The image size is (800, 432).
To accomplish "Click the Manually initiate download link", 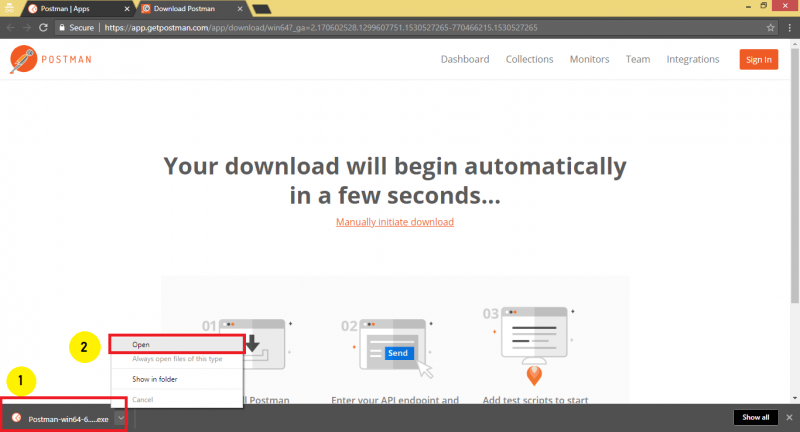I will point(395,222).
